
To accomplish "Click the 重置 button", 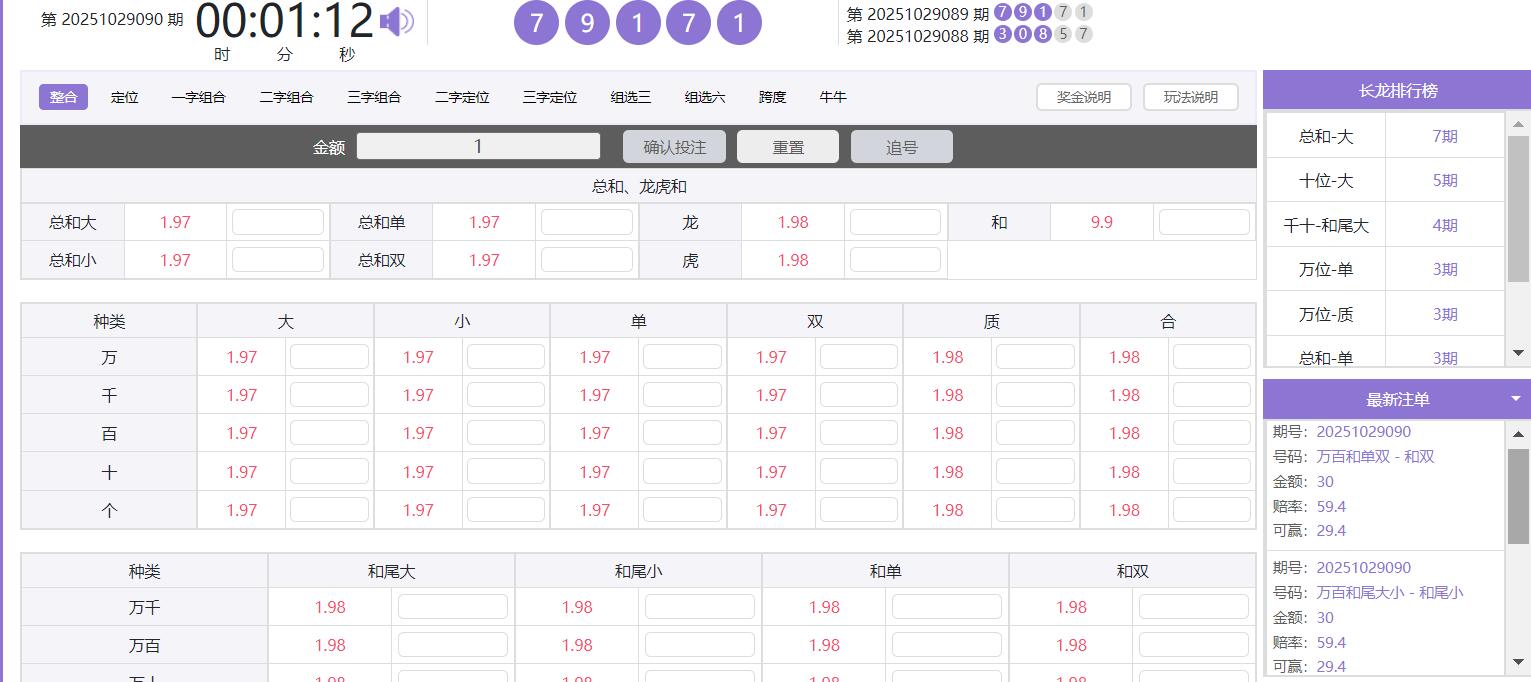I will (787, 147).
